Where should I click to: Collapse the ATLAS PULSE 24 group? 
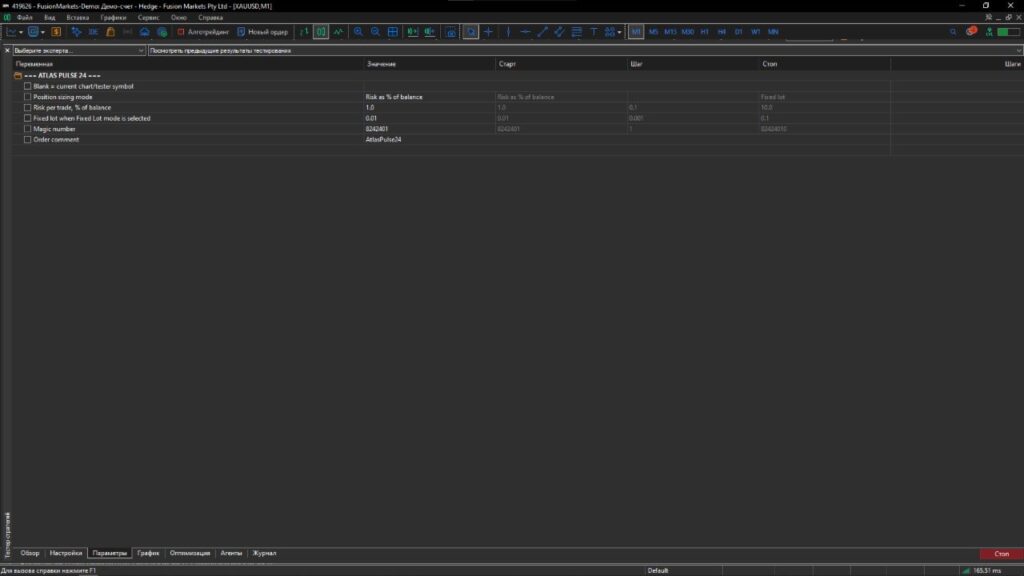(x=18, y=76)
